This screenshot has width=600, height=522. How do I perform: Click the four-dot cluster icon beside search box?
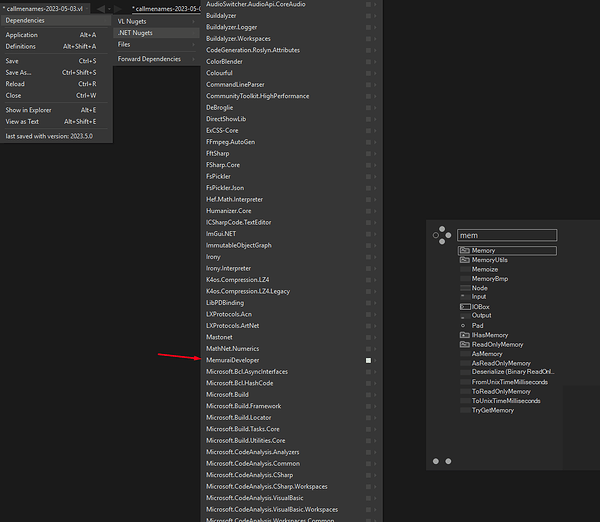click(442, 235)
